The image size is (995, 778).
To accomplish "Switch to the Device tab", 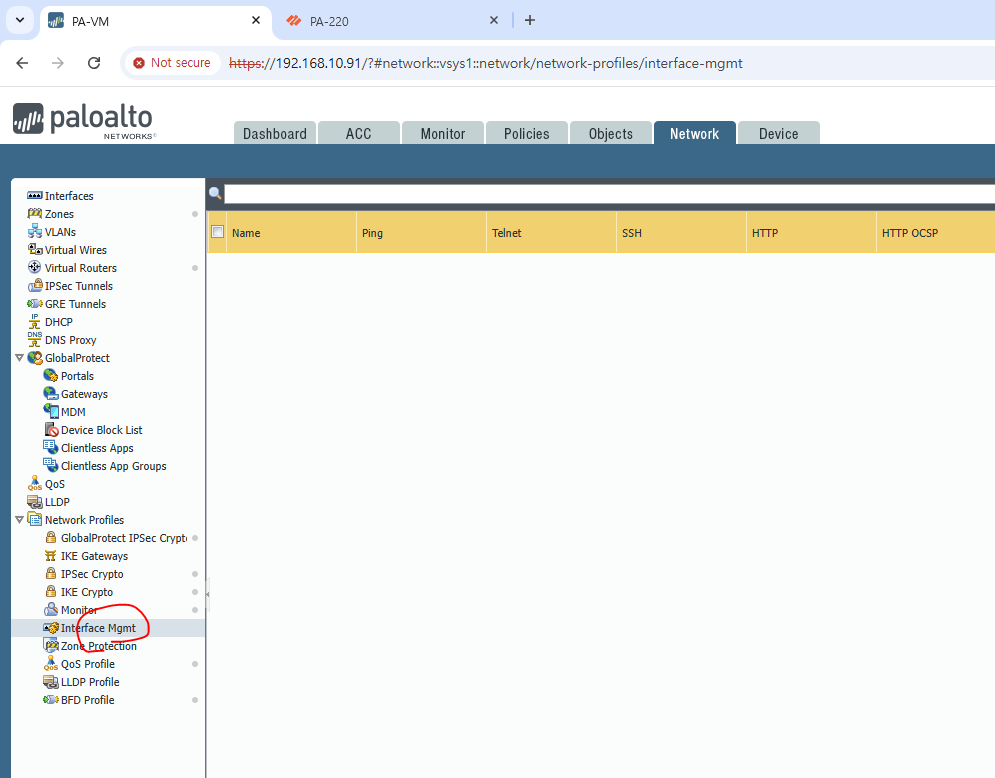I will (x=779, y=133).
